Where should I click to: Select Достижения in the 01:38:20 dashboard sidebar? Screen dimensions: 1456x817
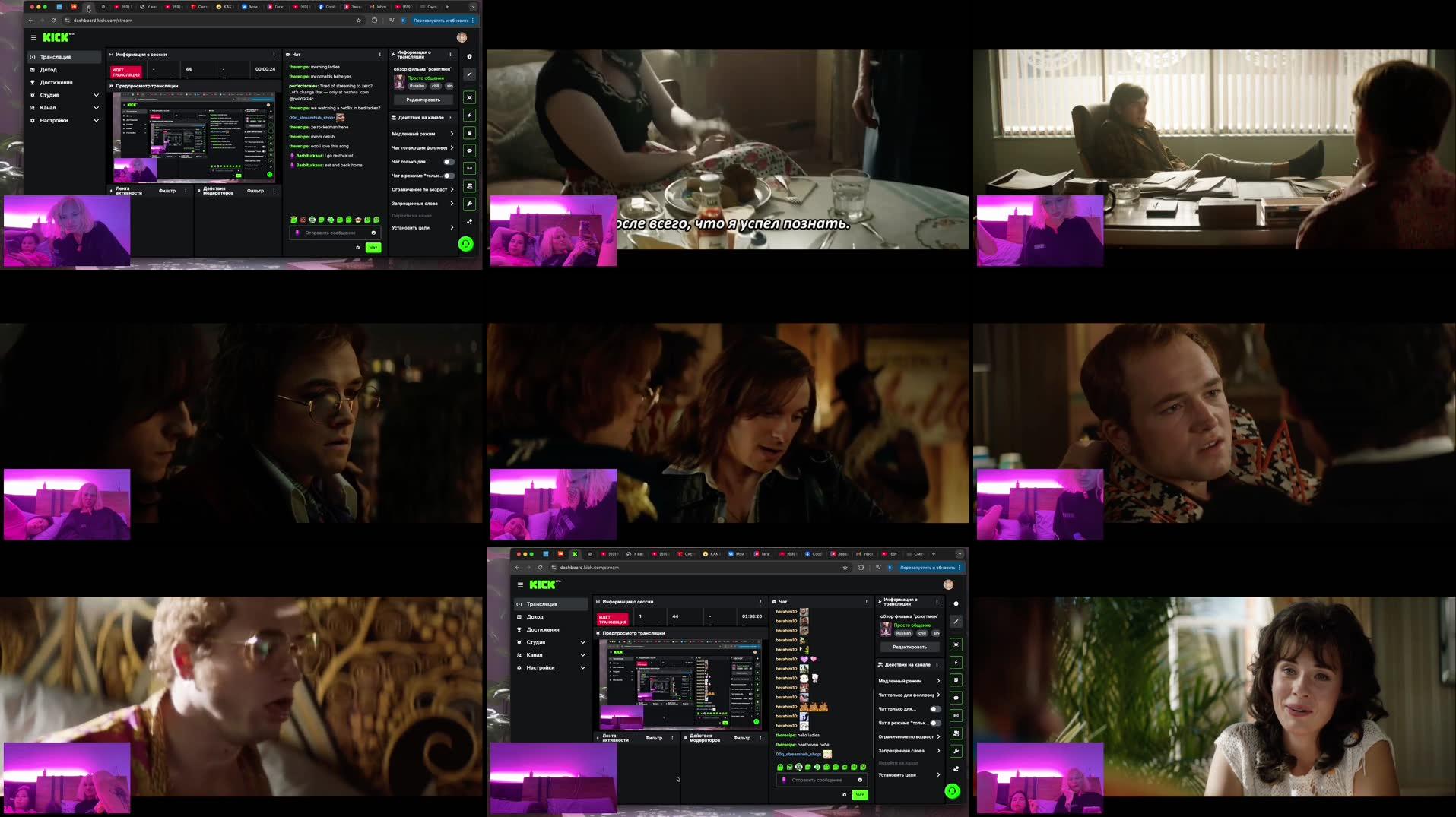[x=551, y=629]
